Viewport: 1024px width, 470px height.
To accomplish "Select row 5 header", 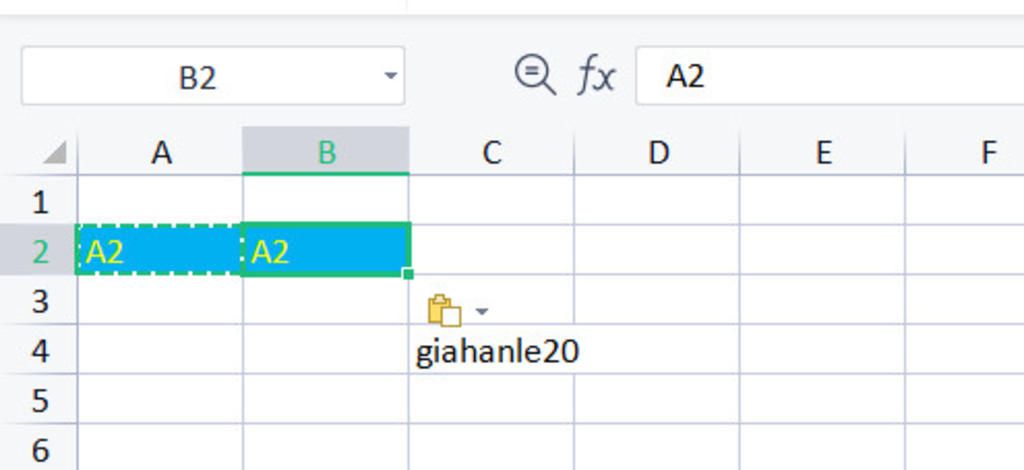I will point(39,399).
